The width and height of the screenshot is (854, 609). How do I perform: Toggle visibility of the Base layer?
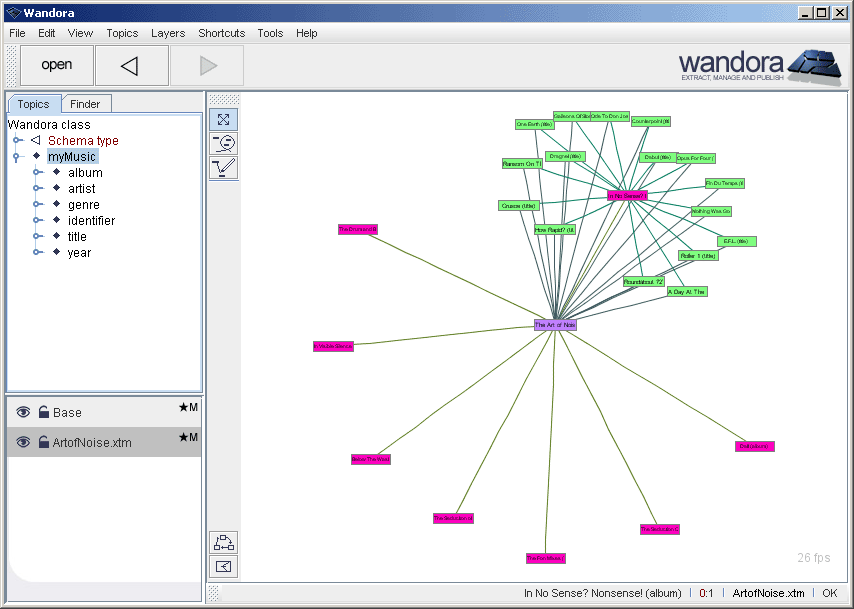[x=22, y=412]
